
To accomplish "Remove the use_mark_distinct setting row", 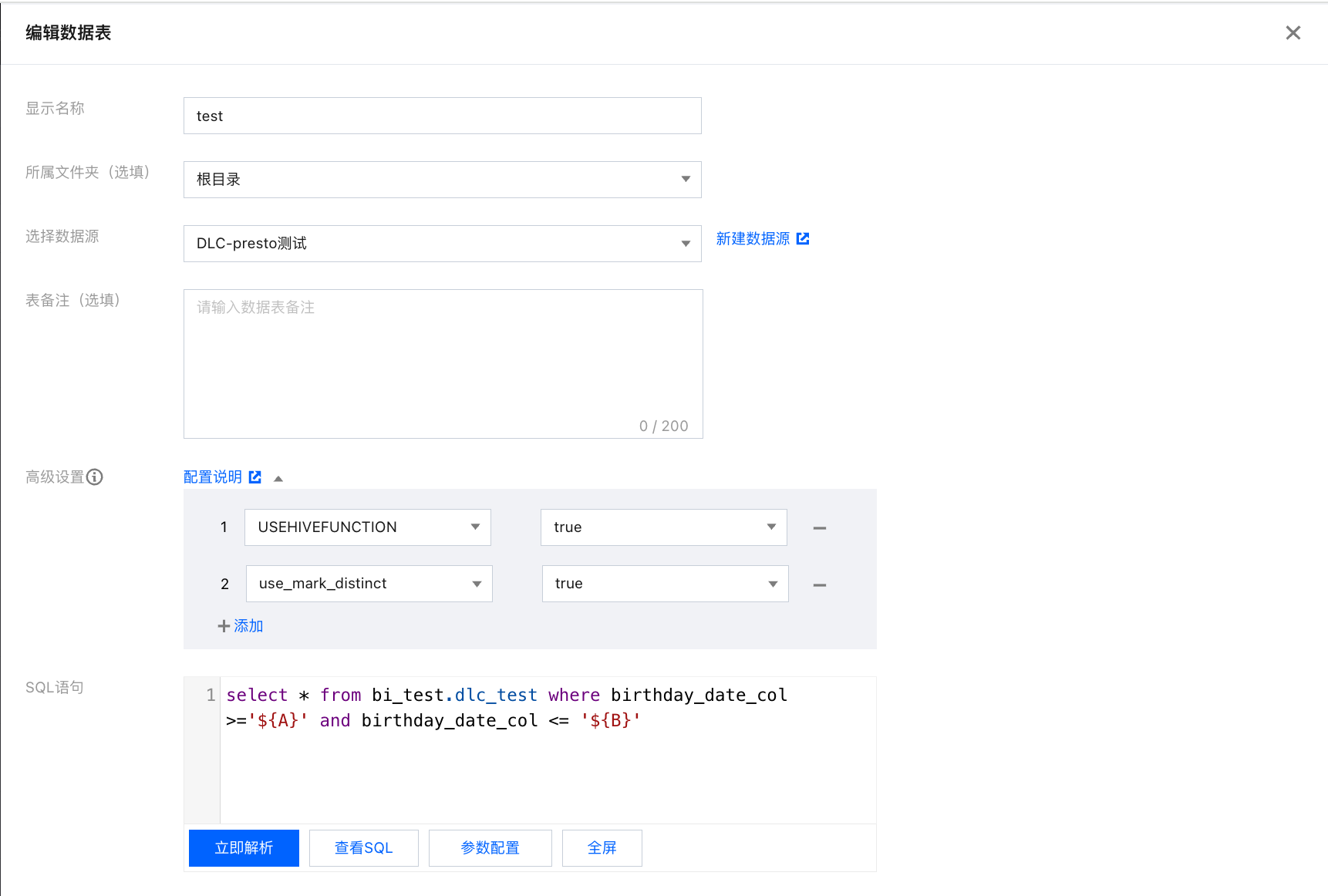I will click(819, 585).
